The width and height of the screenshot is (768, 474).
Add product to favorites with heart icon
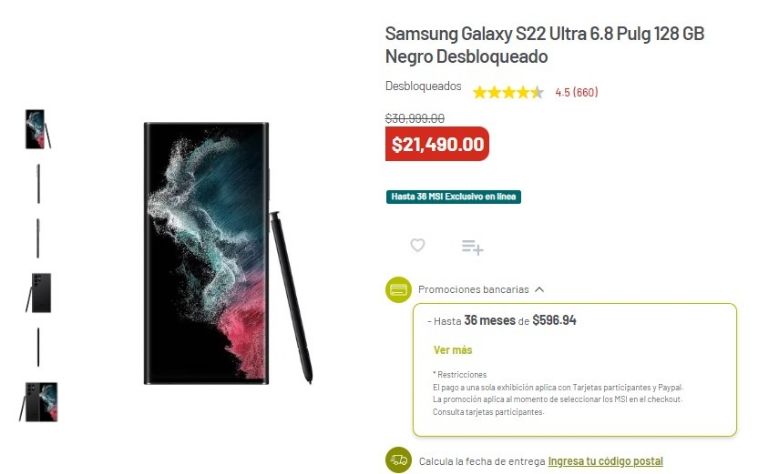point(417,244)
